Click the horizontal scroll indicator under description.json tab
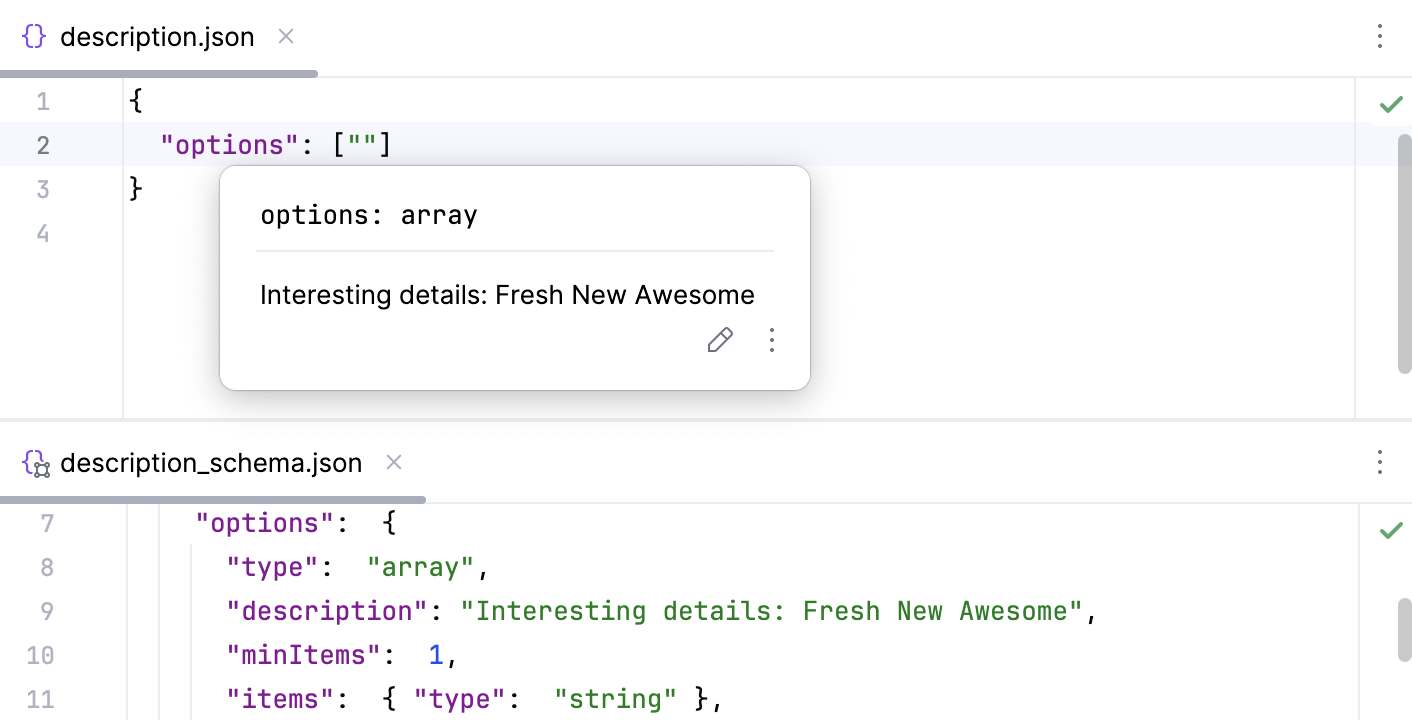This screenshot has width=1412, height=720. point(158,73)
